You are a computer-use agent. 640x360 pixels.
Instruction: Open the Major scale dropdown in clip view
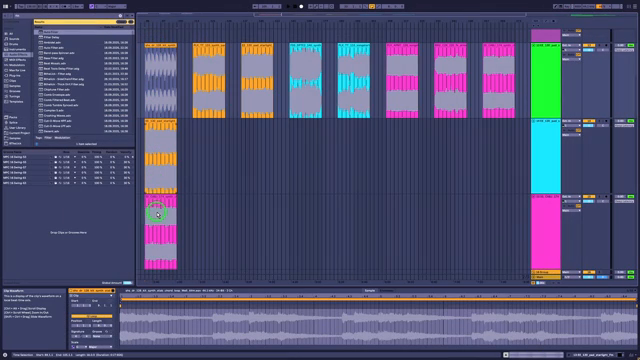tap(99, 347)
